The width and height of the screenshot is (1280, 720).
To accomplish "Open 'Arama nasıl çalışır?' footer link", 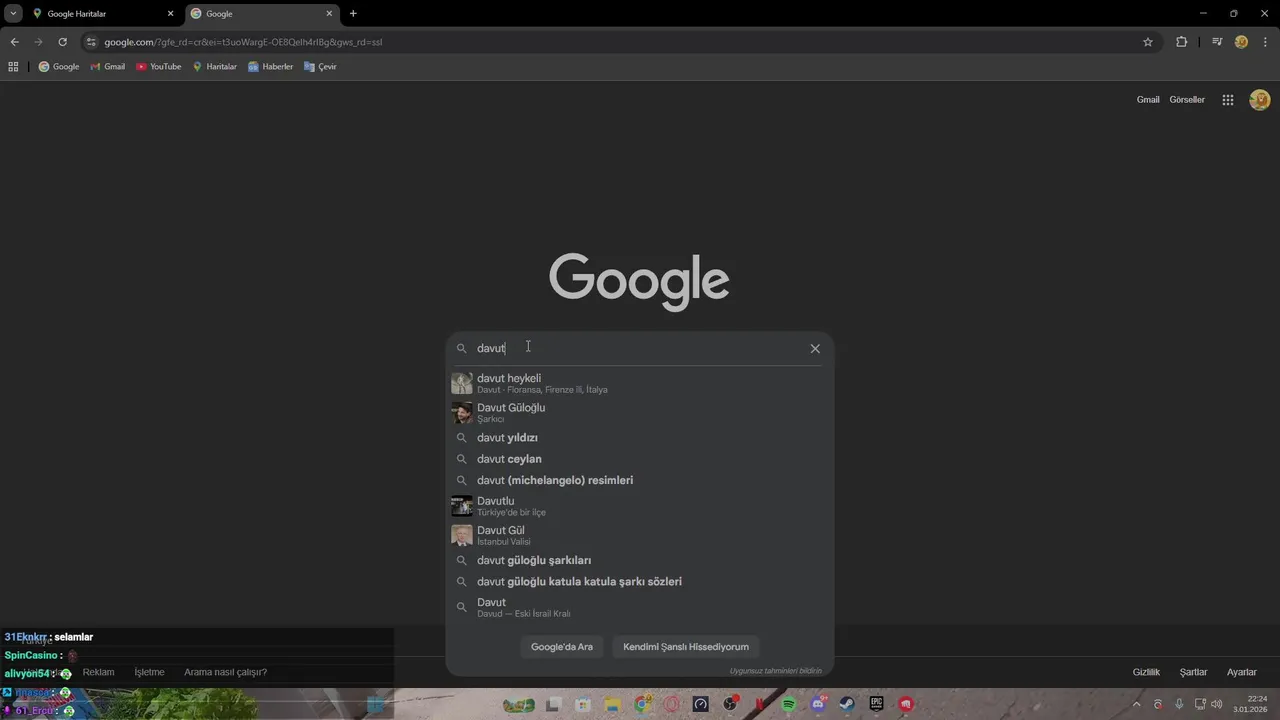I will point(225,672).
